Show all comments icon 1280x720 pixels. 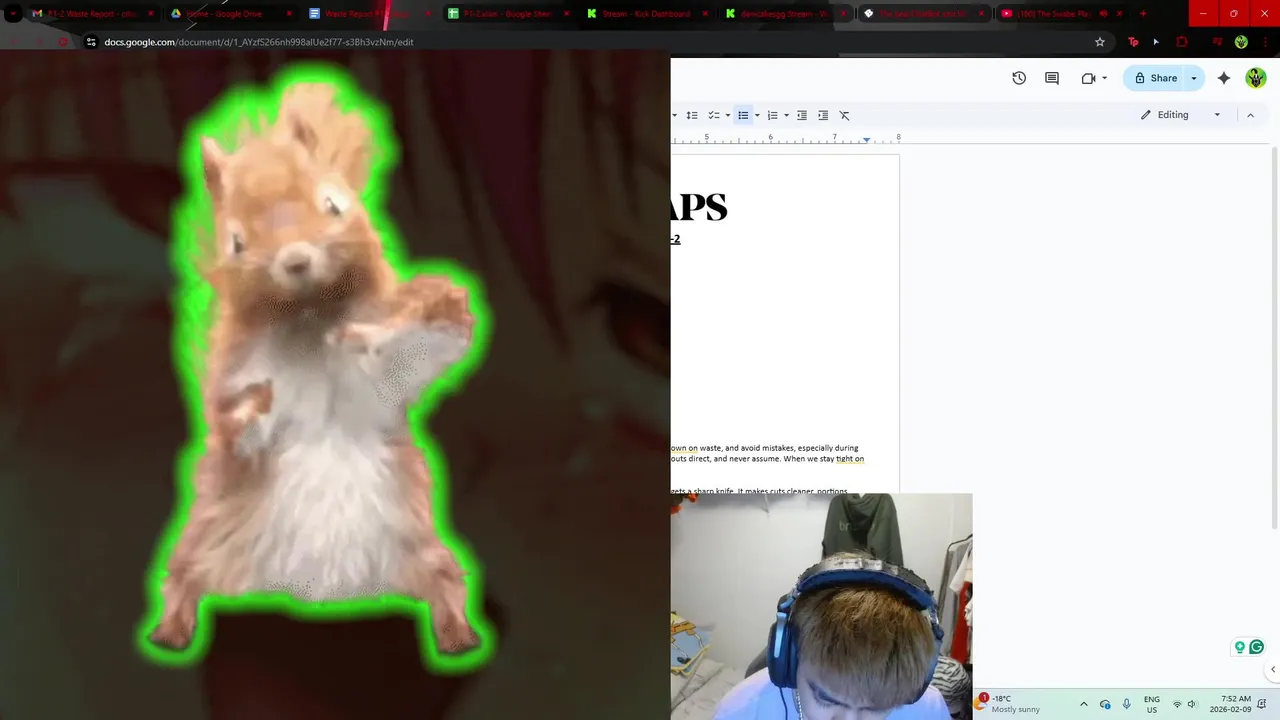point(1052,78)
